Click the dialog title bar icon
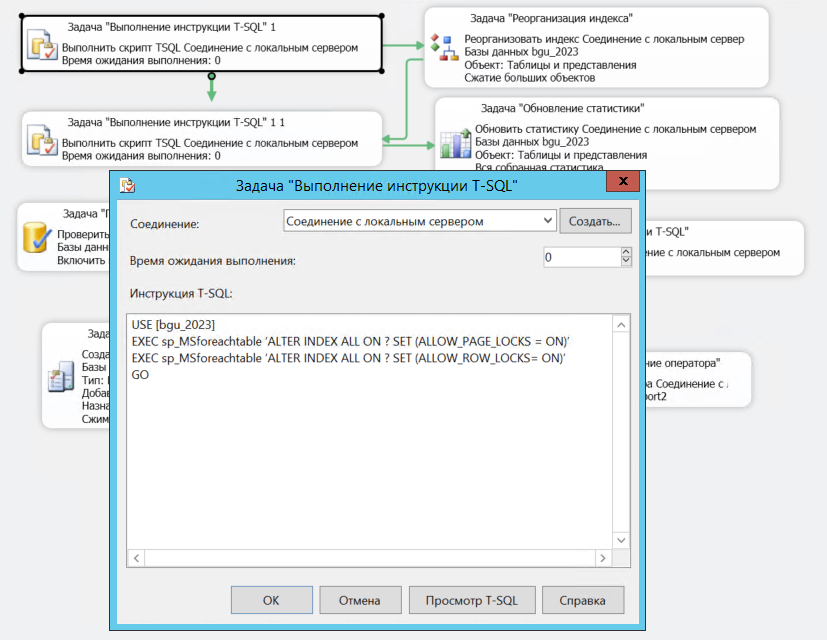The height and width of the screenshot is (640, 827). (127, 185)
